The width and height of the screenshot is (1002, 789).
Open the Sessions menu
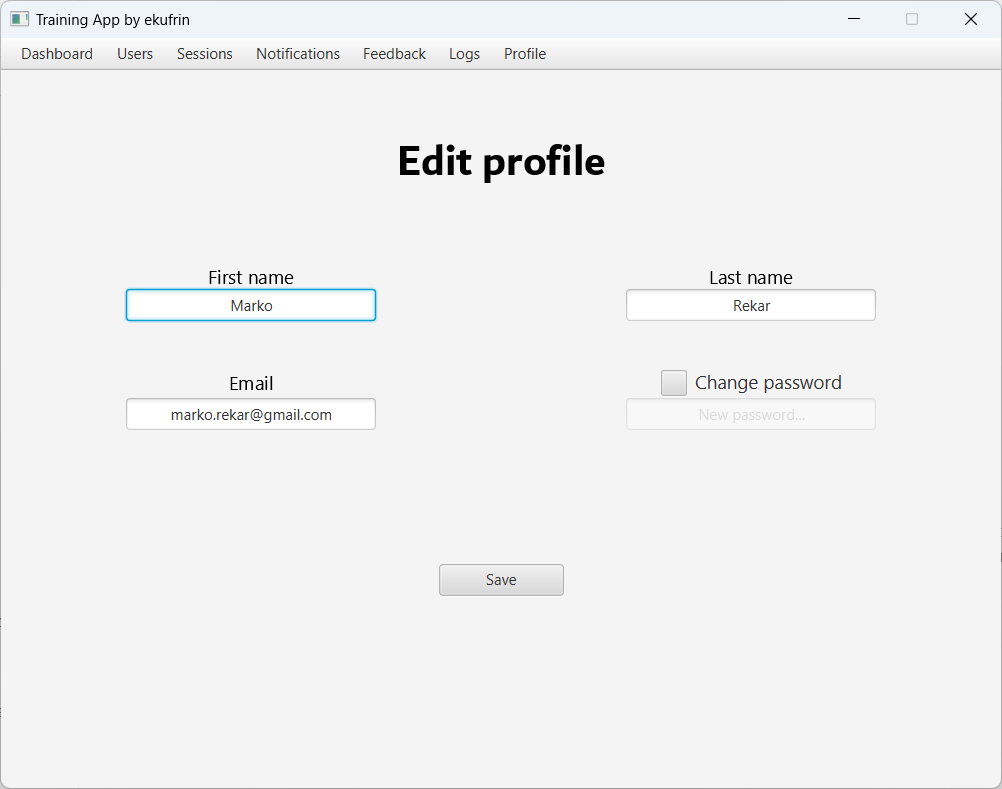204,54
